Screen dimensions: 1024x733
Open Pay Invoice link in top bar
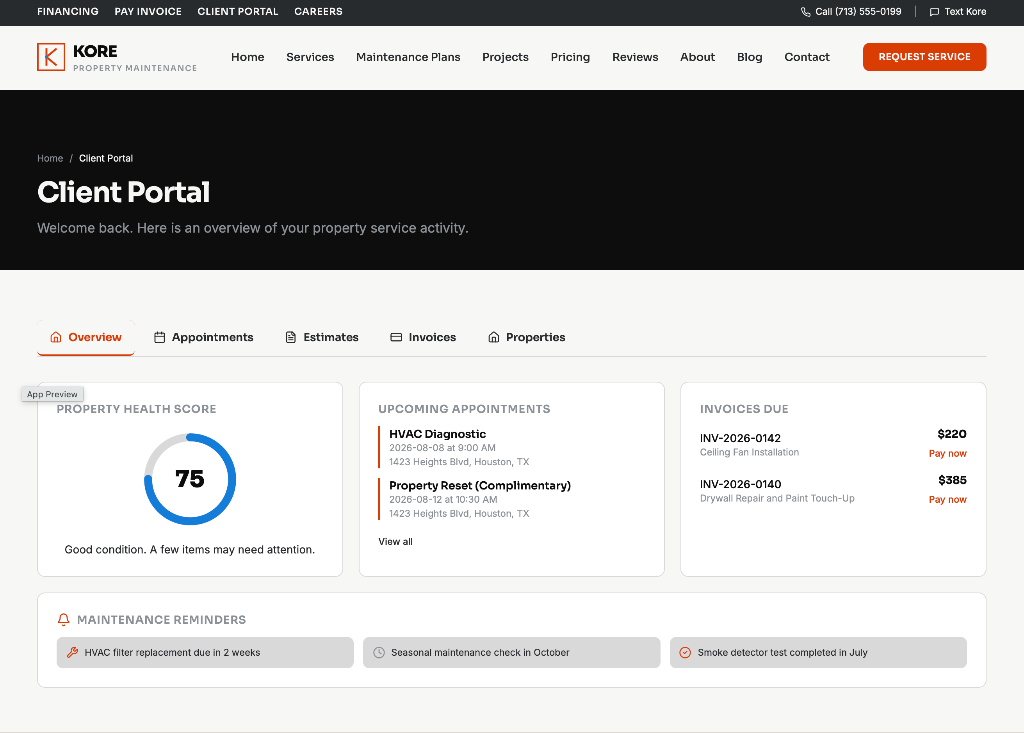click(148, 12)
